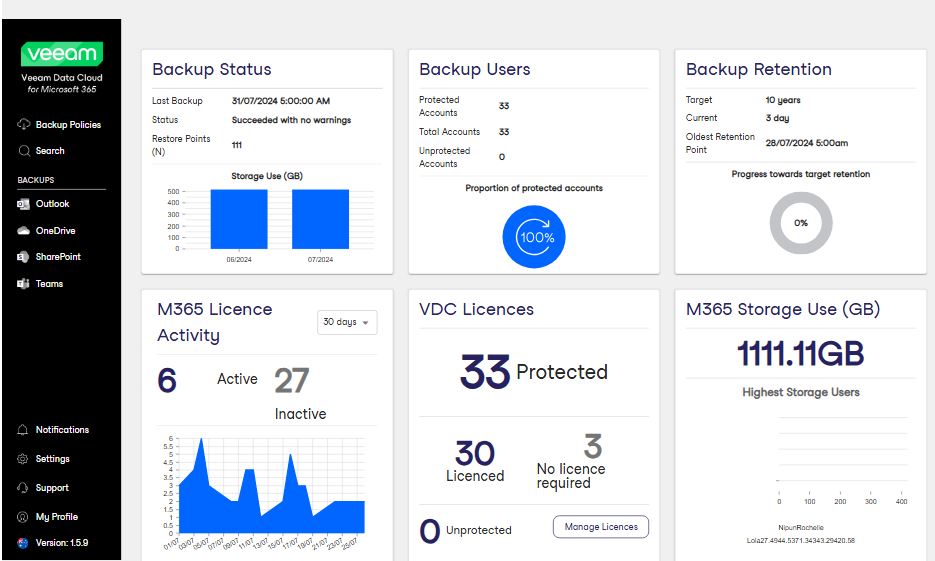Screen dimensions: 935x561
Task: Click the SharePoint icon in sidebar
Action: coord(23,257)
